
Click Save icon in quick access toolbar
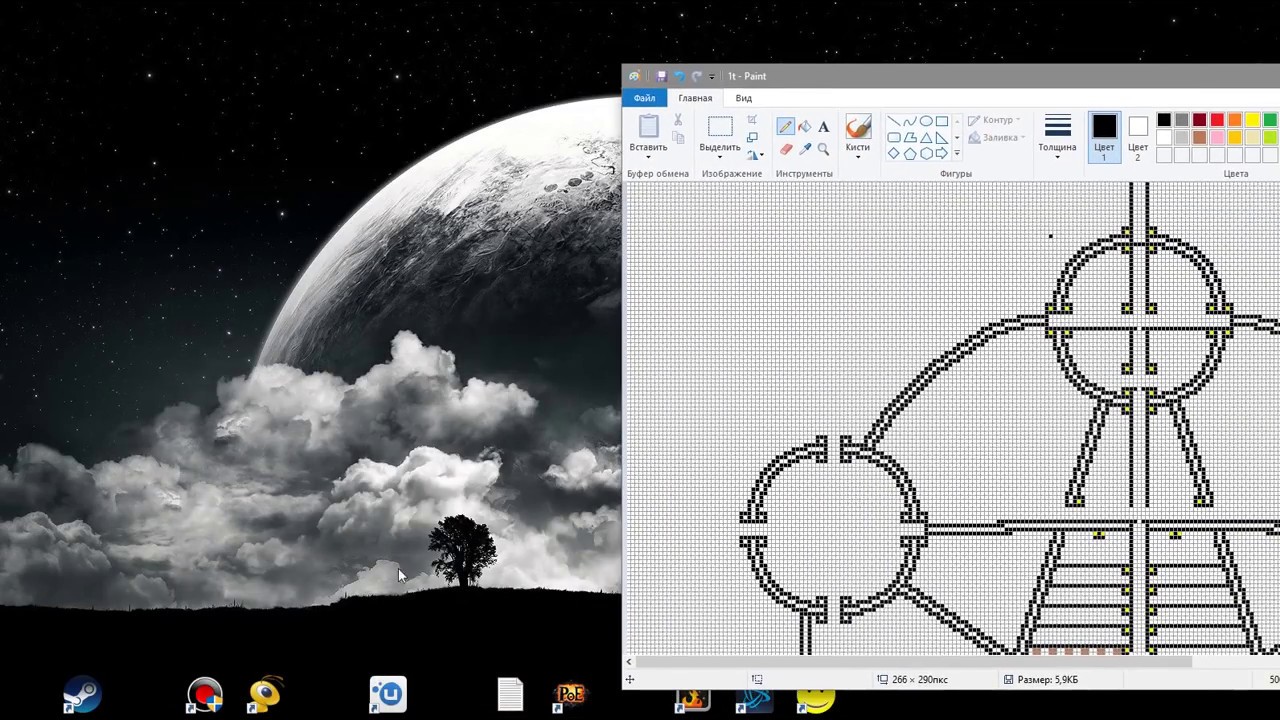(x=661, y=76)
